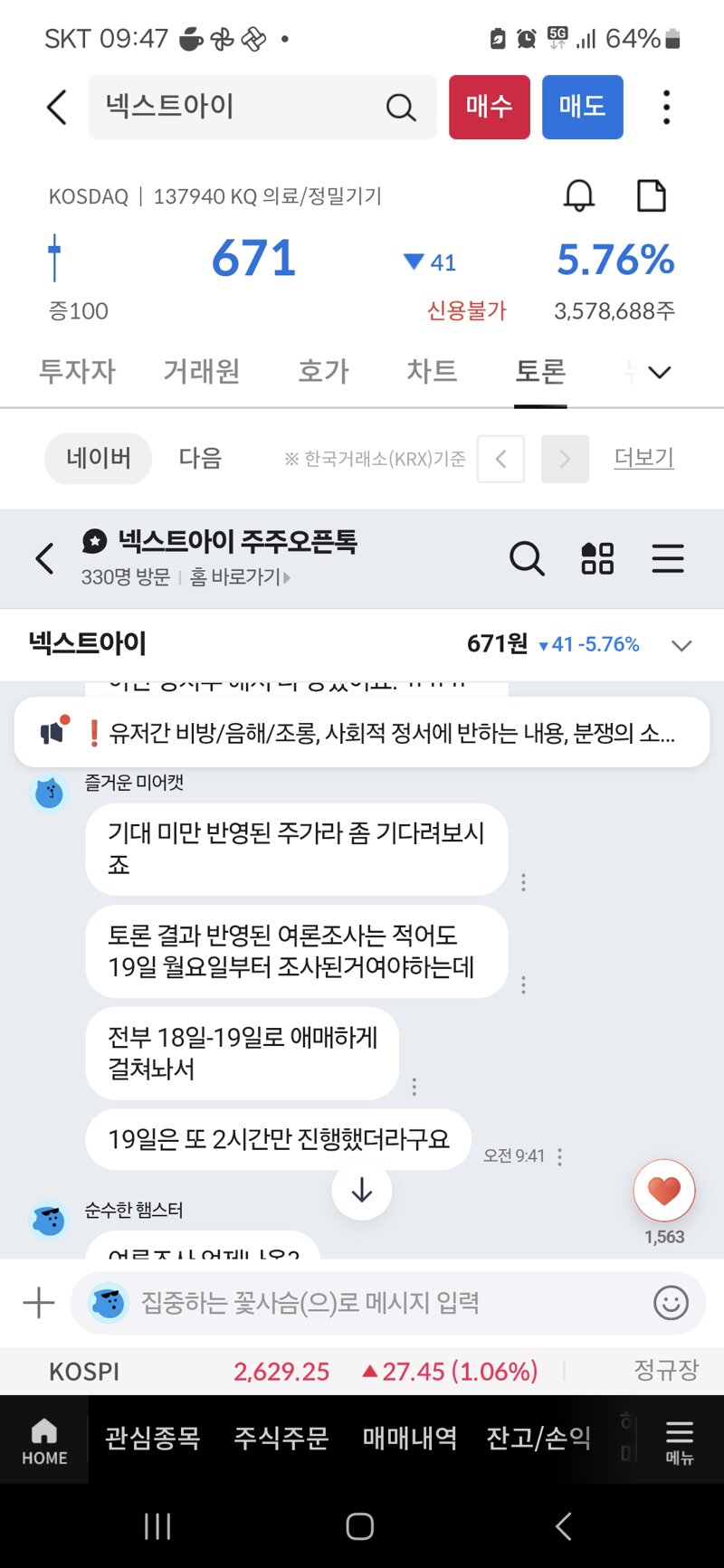
Task: Expand more tabs chevron beside 토론
Action: (660, 372)
